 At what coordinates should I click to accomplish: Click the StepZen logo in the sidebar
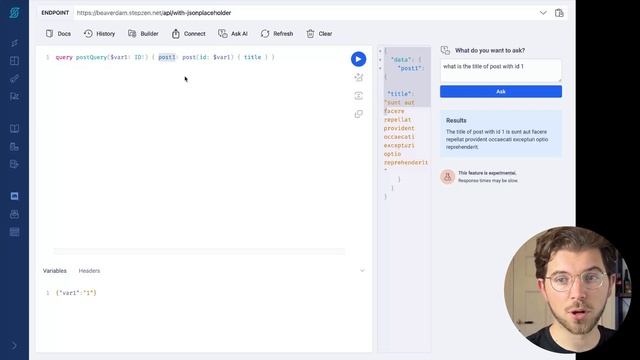click(x=14, y=13)
